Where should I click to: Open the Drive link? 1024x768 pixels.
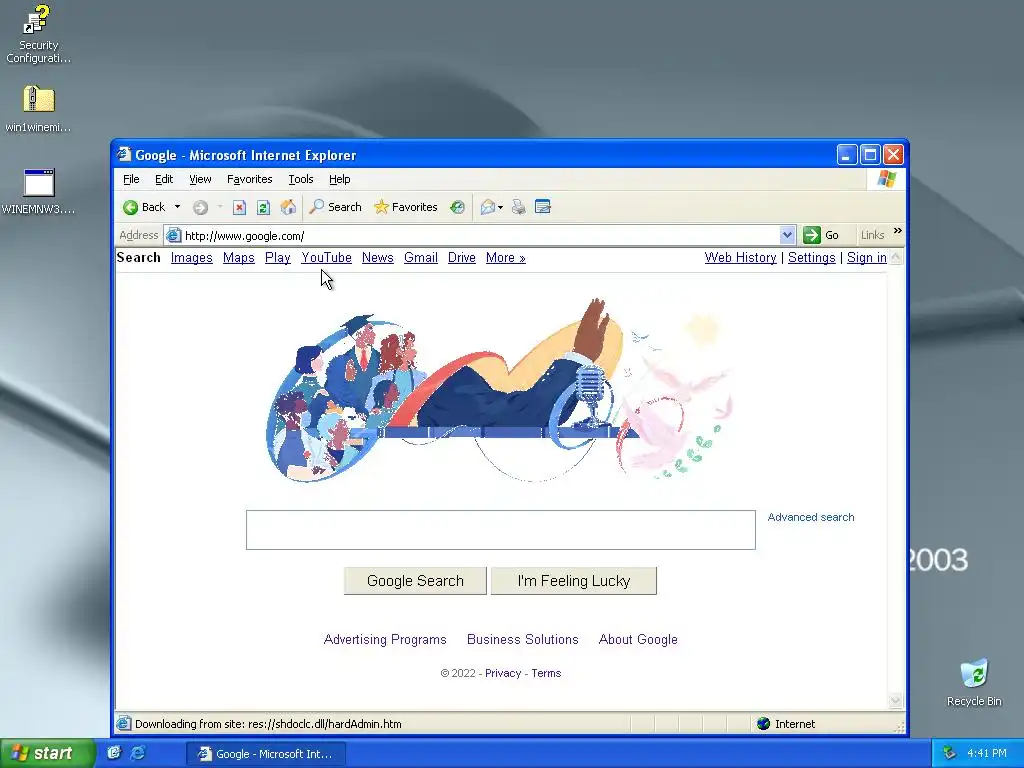(462, 257)
